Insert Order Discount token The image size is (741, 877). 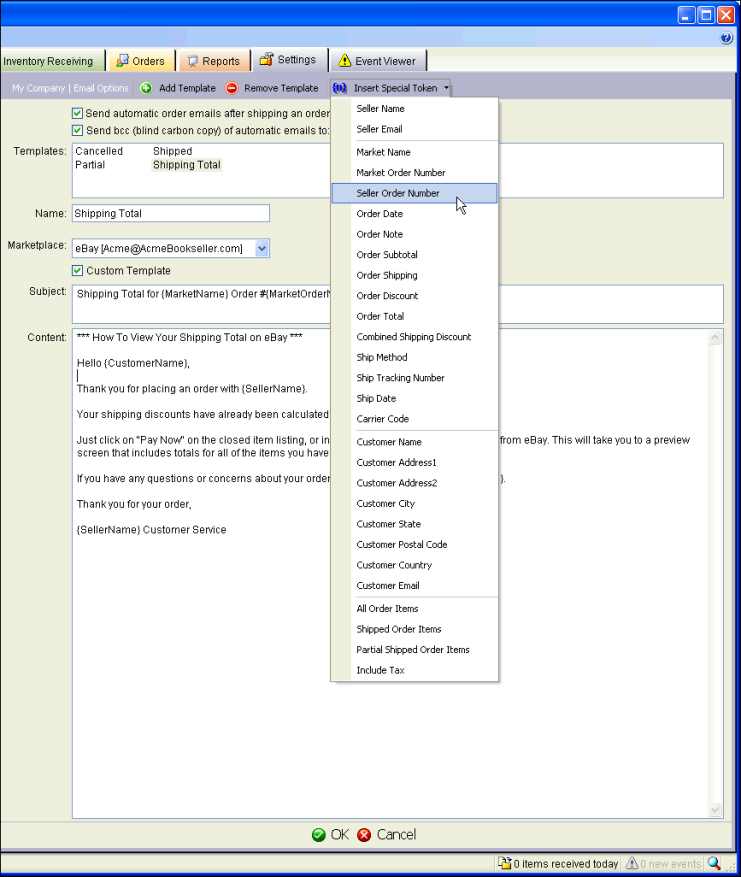coord(414,296)
